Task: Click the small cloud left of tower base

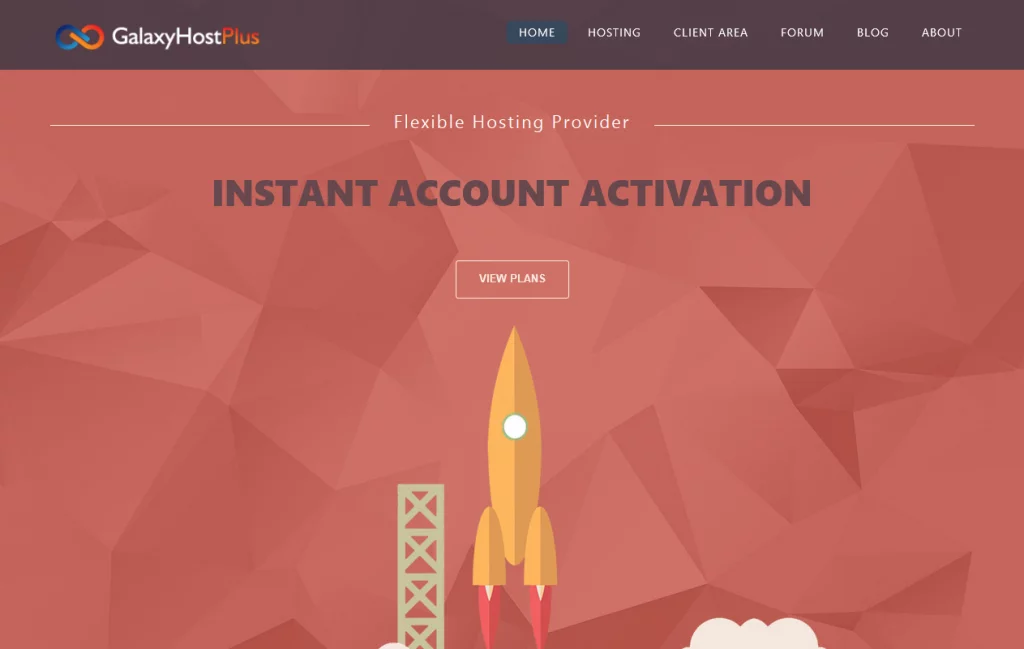Action: point(394,646)
